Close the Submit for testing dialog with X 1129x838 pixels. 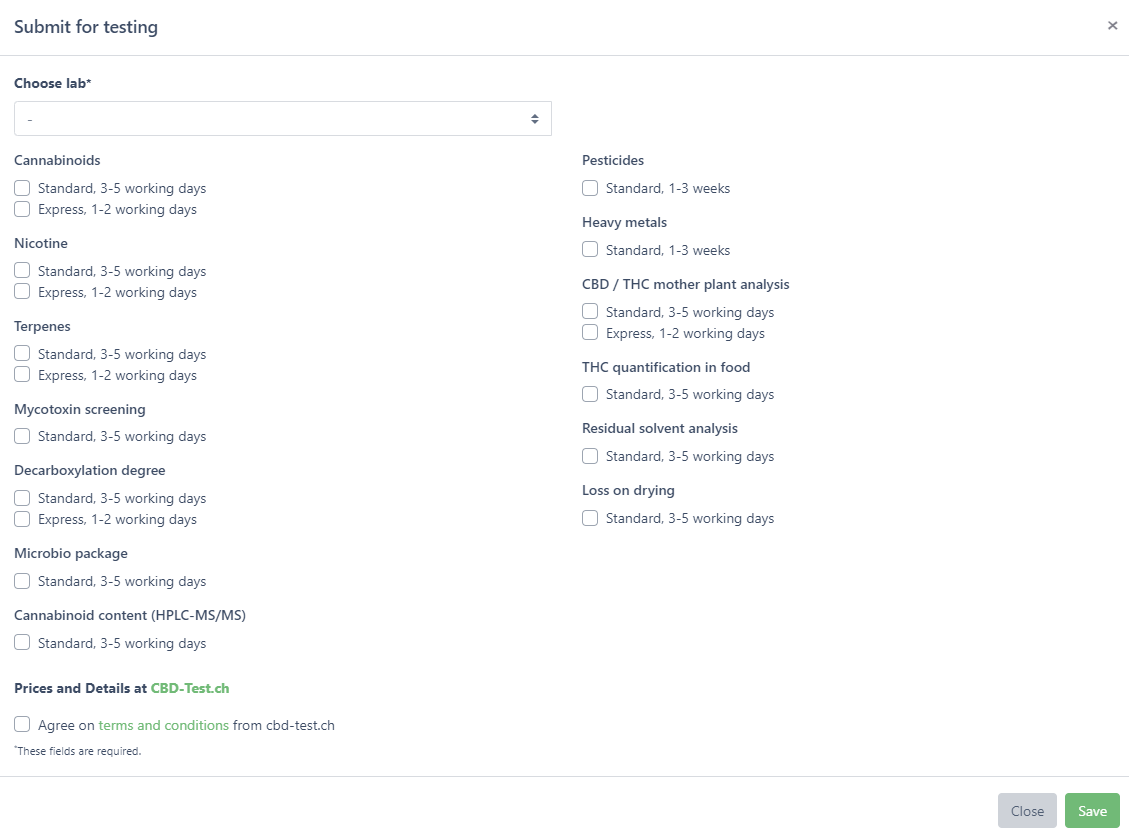tap(1112, 26)
